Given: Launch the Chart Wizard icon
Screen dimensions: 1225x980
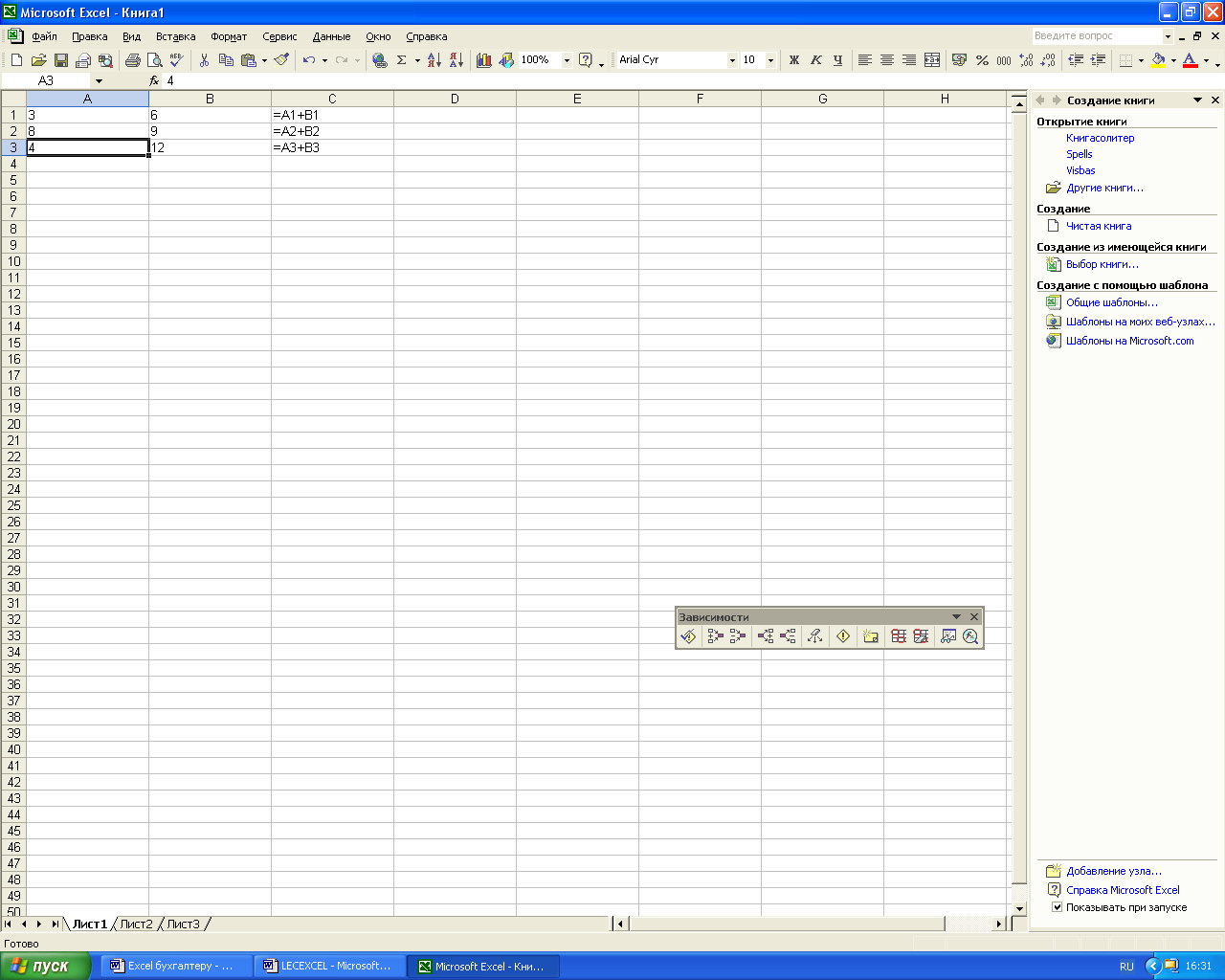Looking at the screenshot, I should [483, 60].
